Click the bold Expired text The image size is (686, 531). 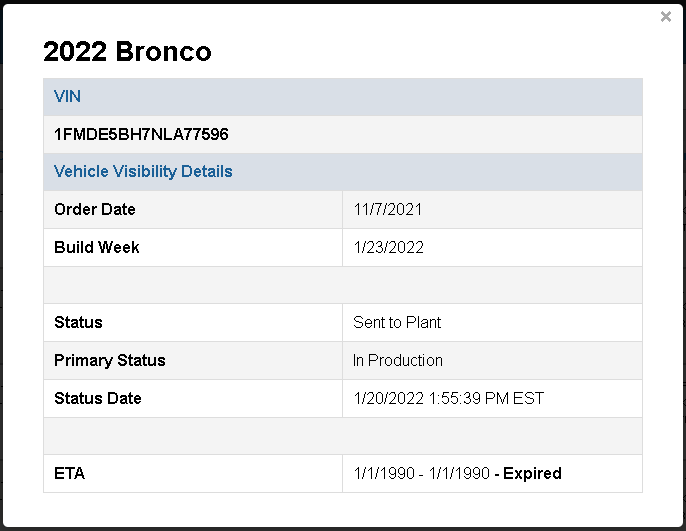[x=532, y=474]
